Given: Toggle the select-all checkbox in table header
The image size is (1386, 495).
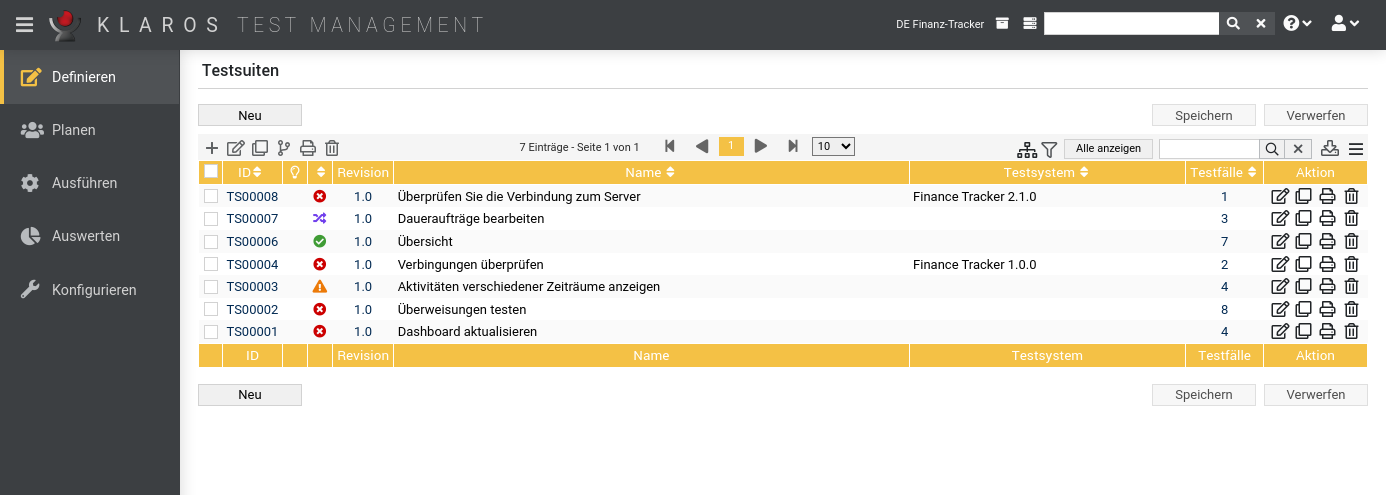Looking at the screenshot, I should click(x=211, y=172).
